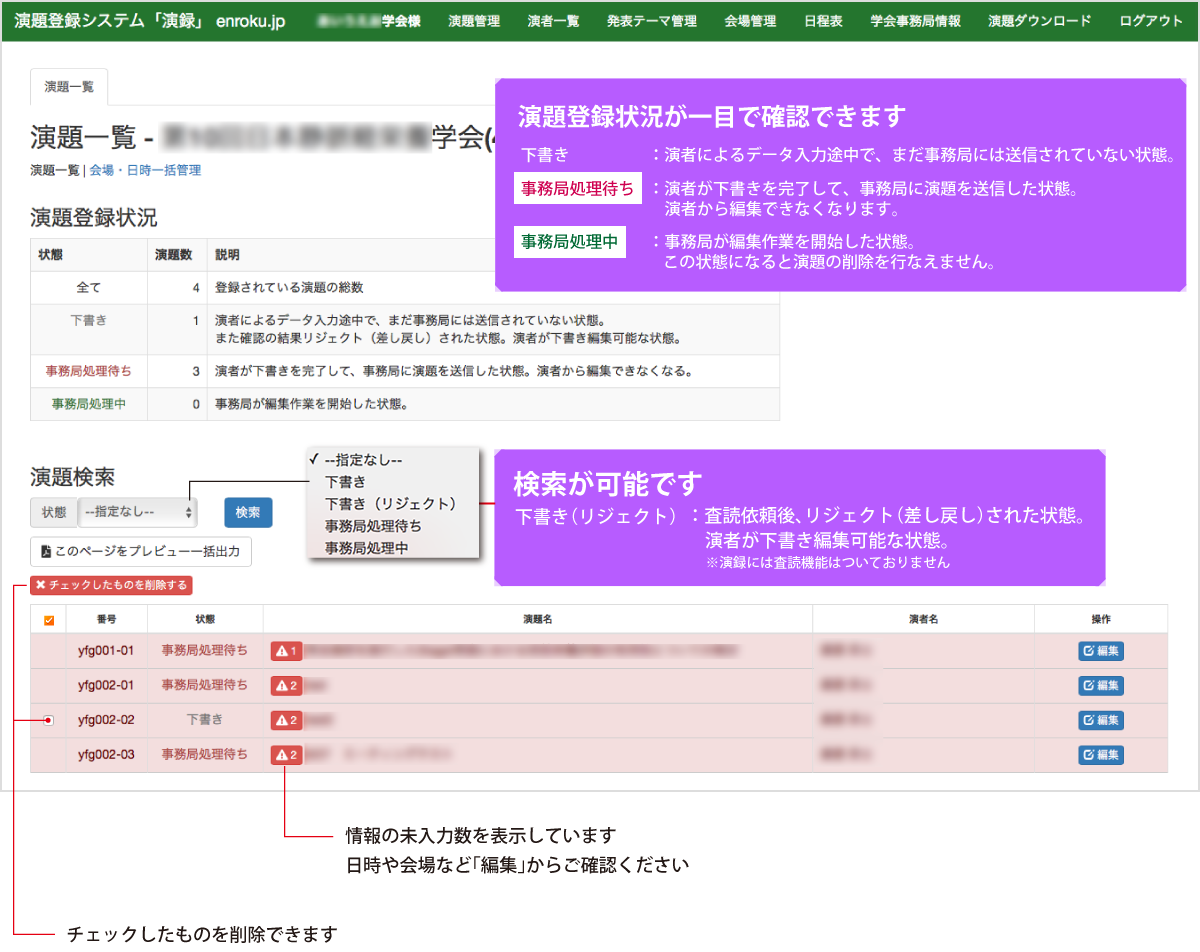Viewport: 1200px width, 952px height.
Task: Tick the checkbox for row yfg002-02
Action: (x=48, y=720)
